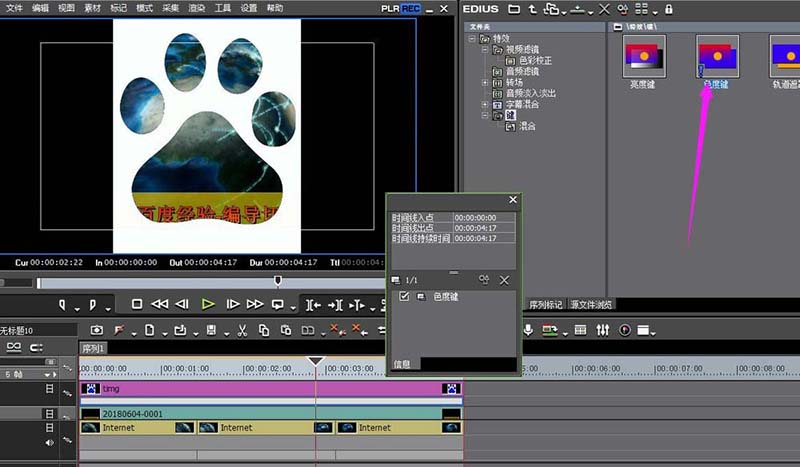Click the bin window table icon
Image resolution: width=800 pixels, height=467 pixels.
coord(580,330)
